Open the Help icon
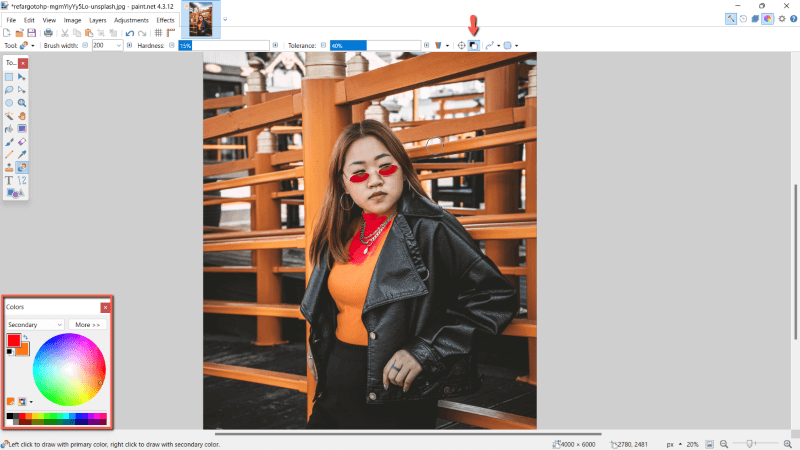The height and width of the screenshot is (450, 800). click(x=793, y=19)
